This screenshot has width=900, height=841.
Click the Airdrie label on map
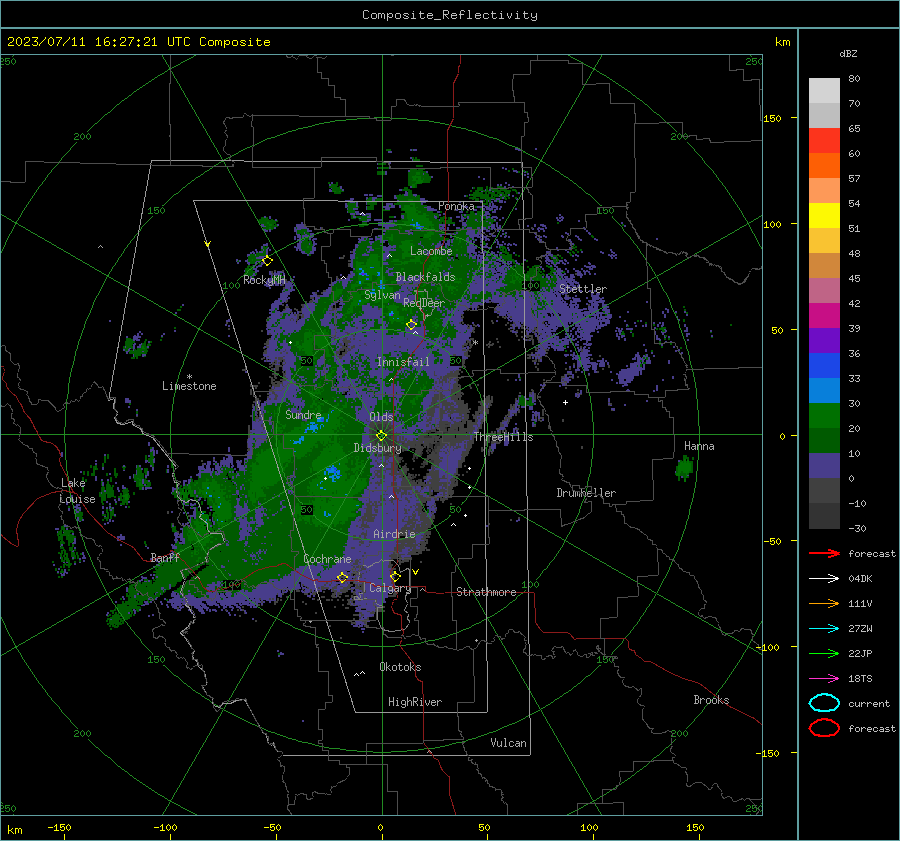click(394, 534)
